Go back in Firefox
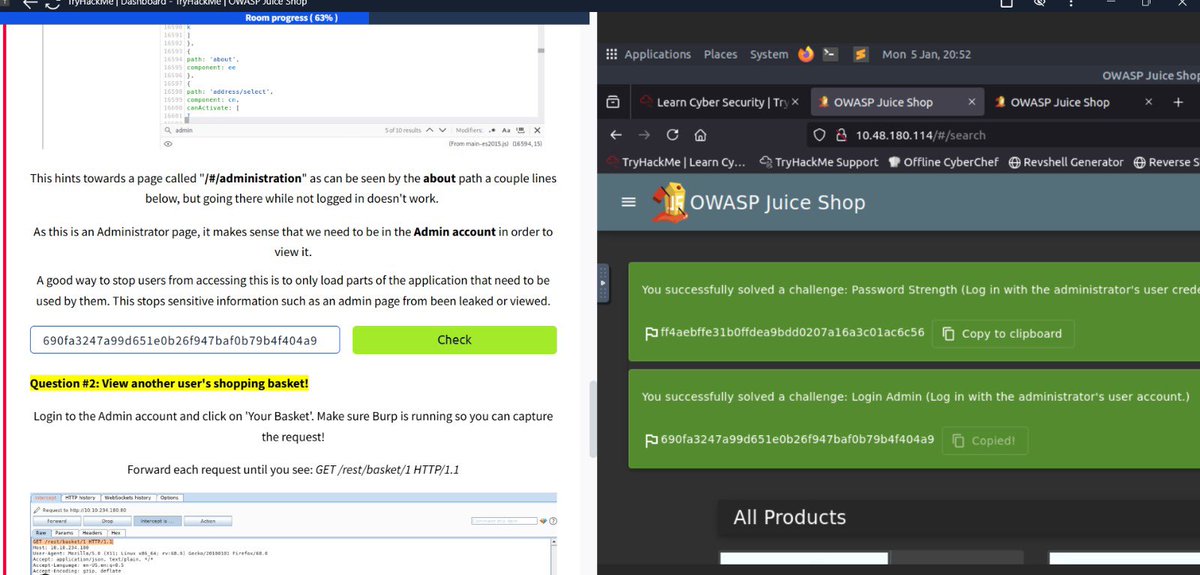1200x575 pixels. pyautogui.click(x=615, y=135)
